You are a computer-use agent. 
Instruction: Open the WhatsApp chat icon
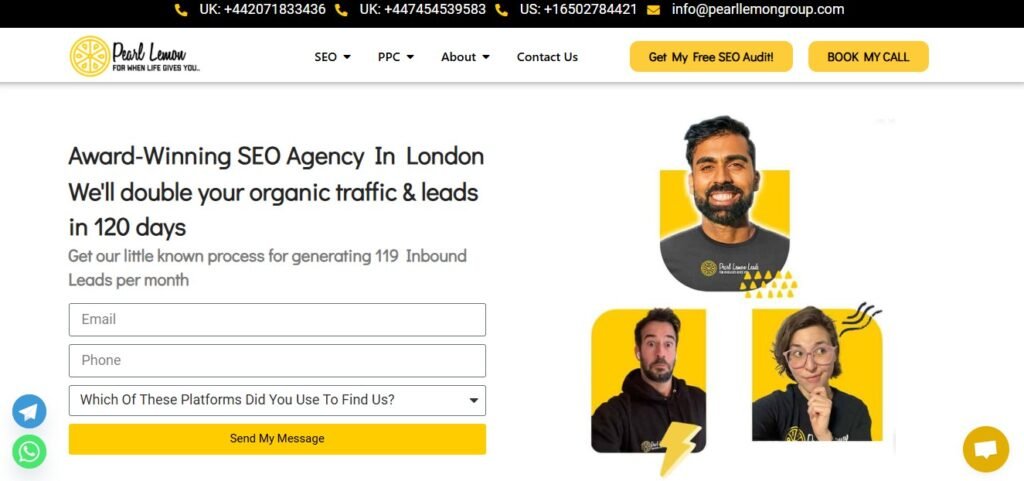pos(29,452)
